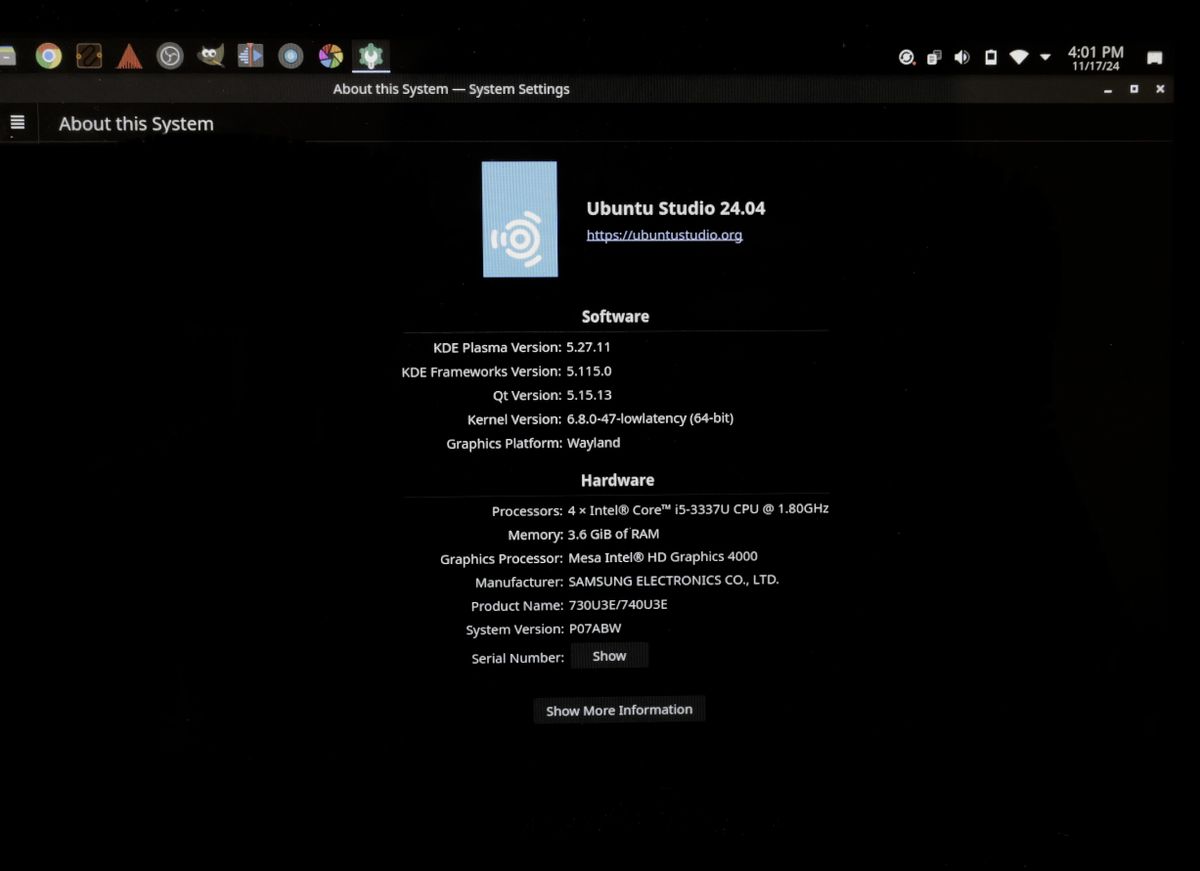Select the active System Settings gear icon
The image size is (1200, 871).
coord(370,56)
